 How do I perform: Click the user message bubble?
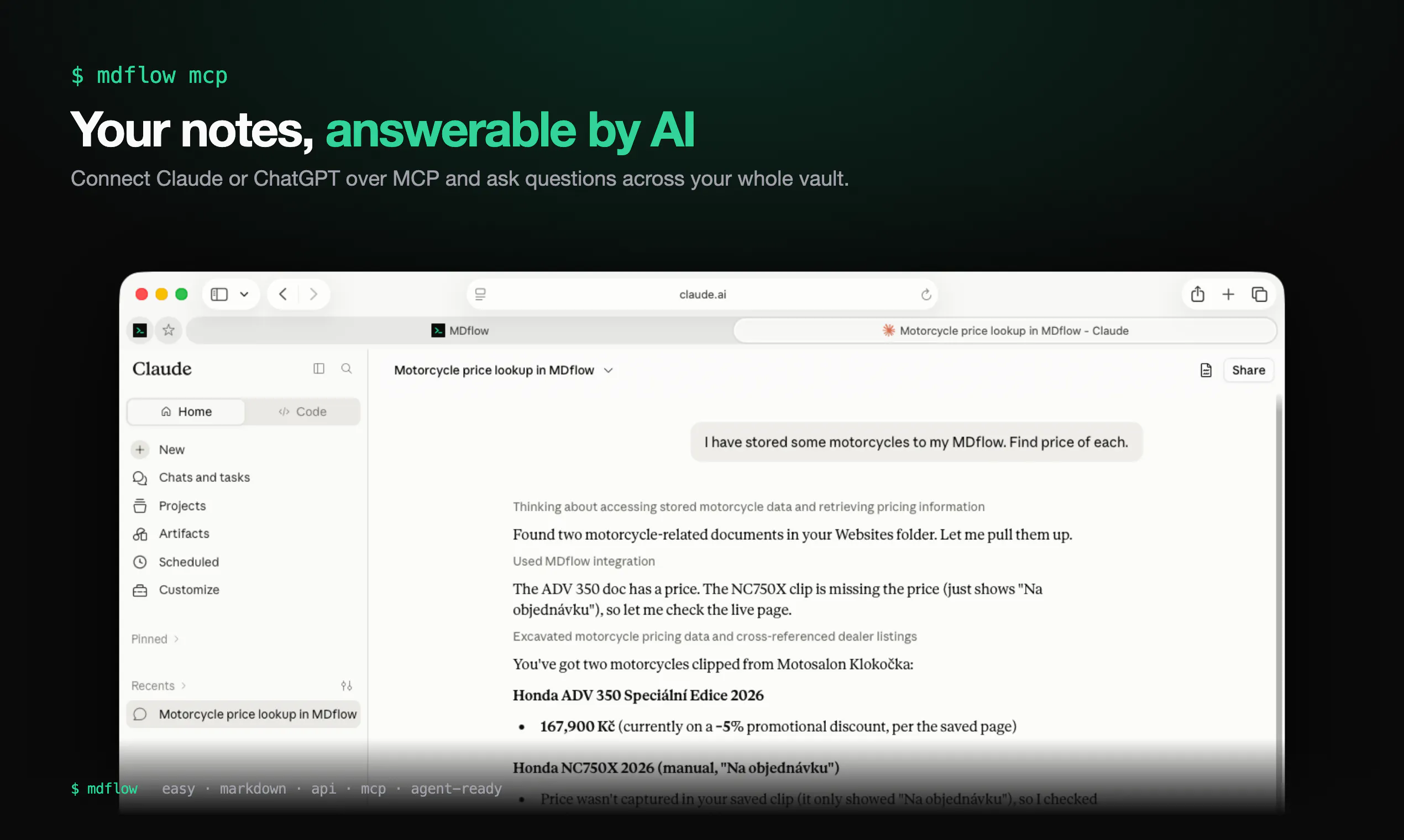point(916,442)
